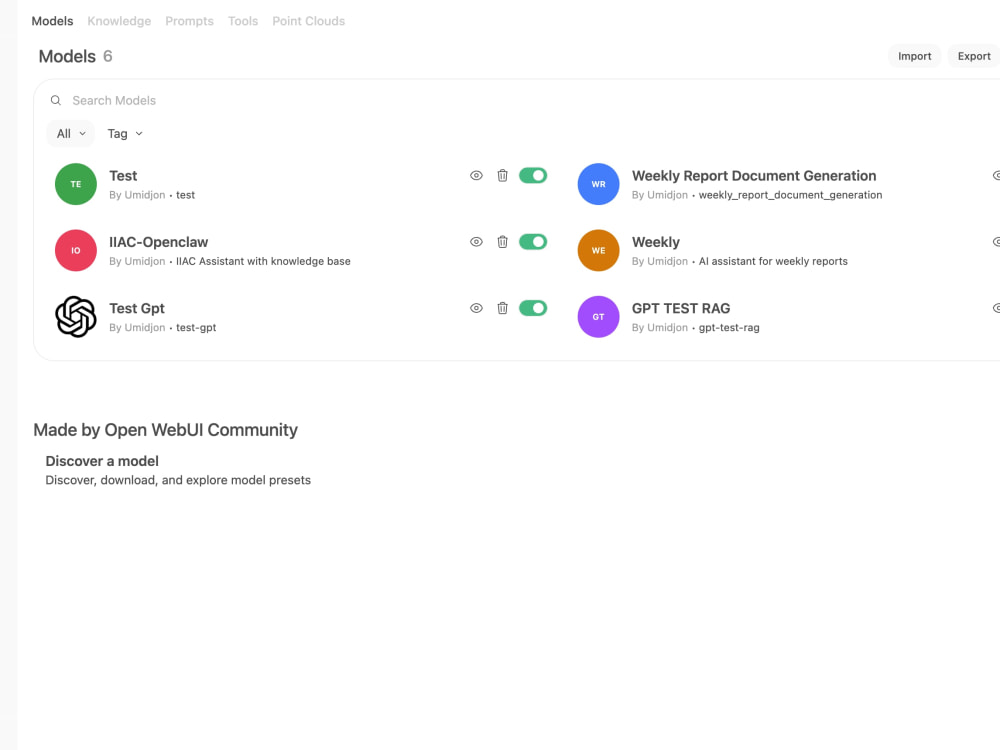Click the Export button

pyautogui.click(x=974, y=56)
